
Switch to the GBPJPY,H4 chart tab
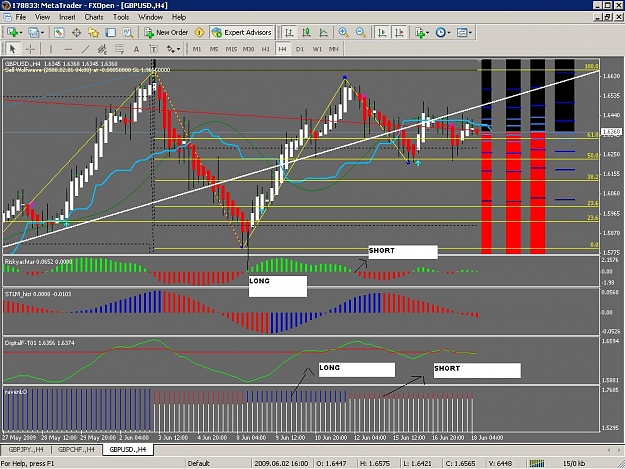(26, 449)
